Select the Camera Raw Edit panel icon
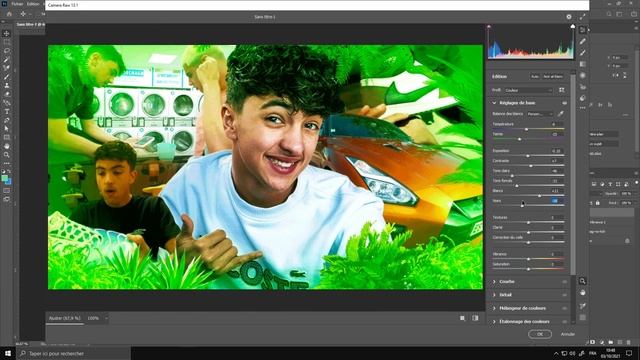Screen dimensions: 640x360 582,30
